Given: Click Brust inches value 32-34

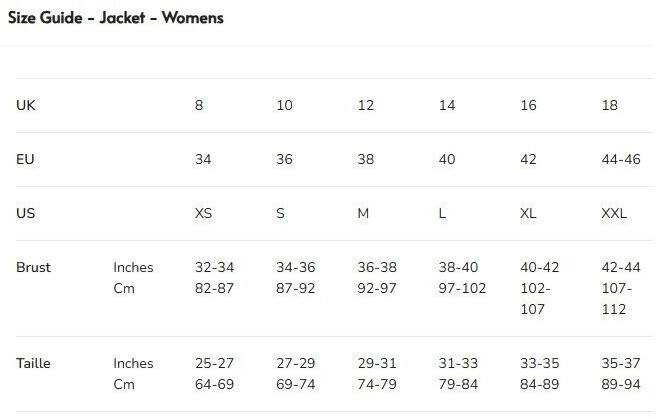Looking at the screenshot, I should tap(214, 268).
